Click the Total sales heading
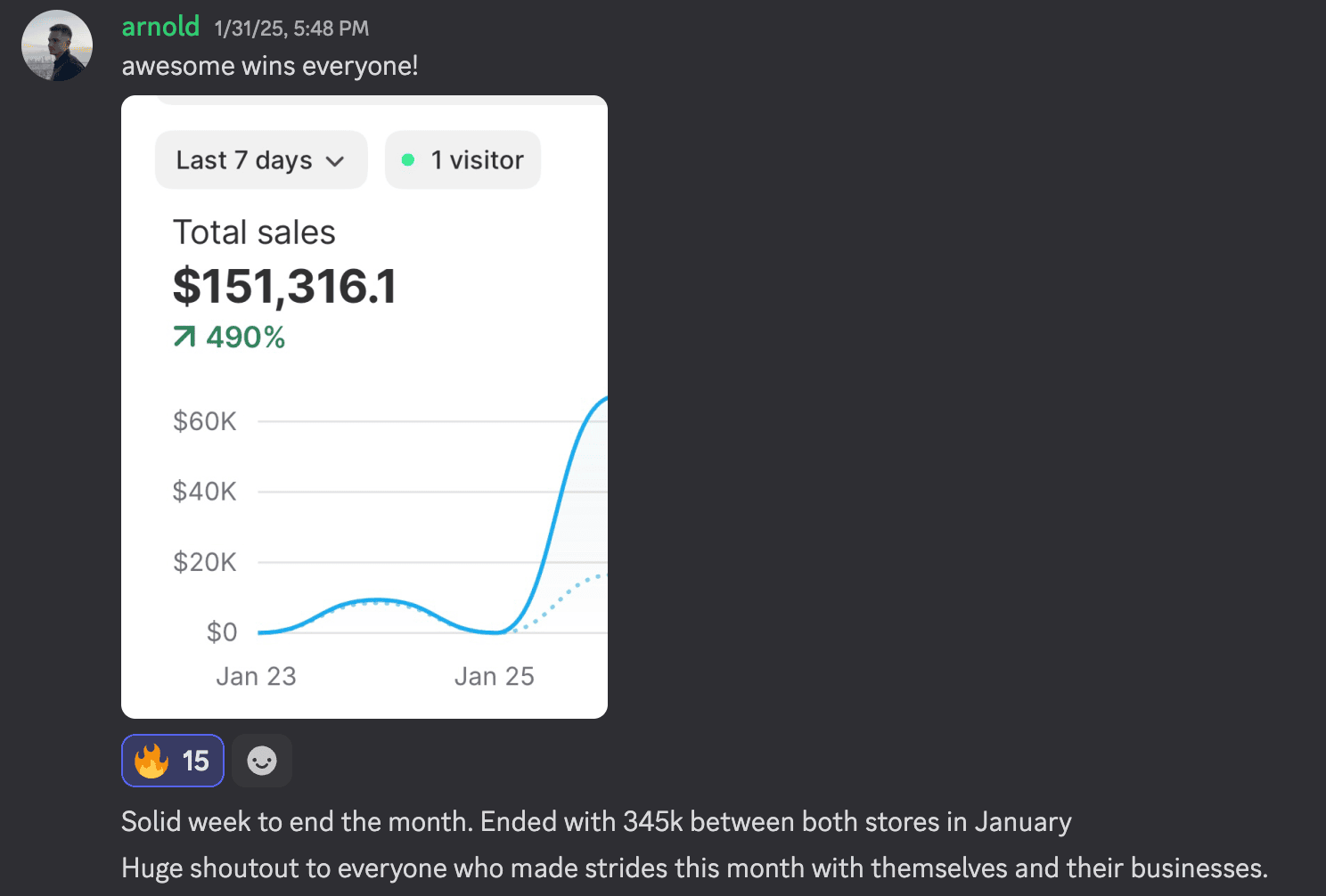The height and width of the screenshot is (896, 1326). [x=254, y=232]
